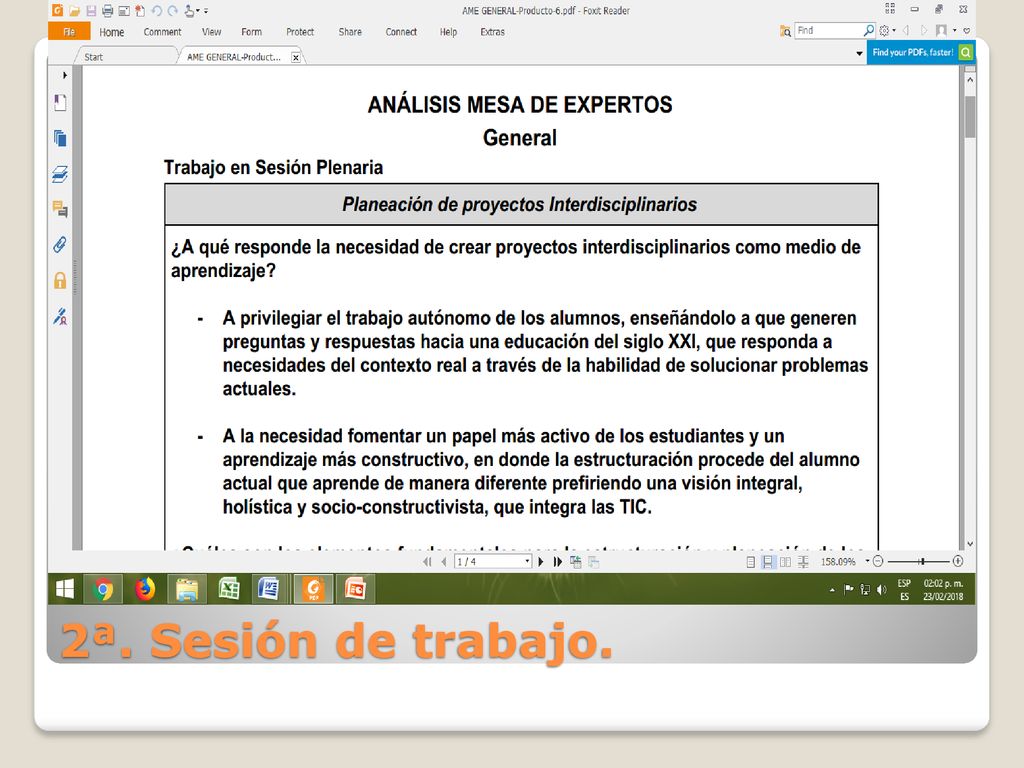The image size is (1024, 768).
Task: Expand the navigation panel arrow at sidebar top
Action: click(x=65, y=75)
